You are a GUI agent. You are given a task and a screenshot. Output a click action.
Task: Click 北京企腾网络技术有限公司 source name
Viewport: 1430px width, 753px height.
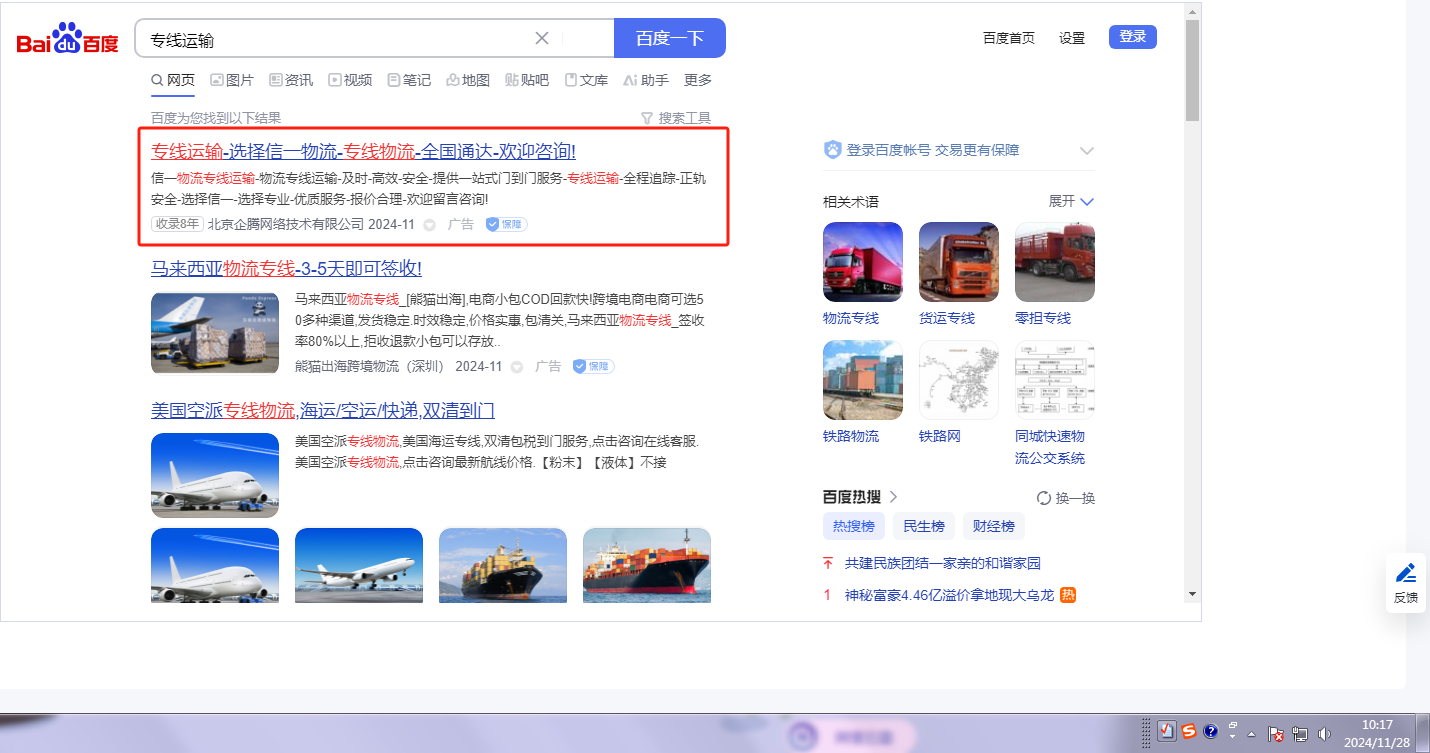point(286,224)
